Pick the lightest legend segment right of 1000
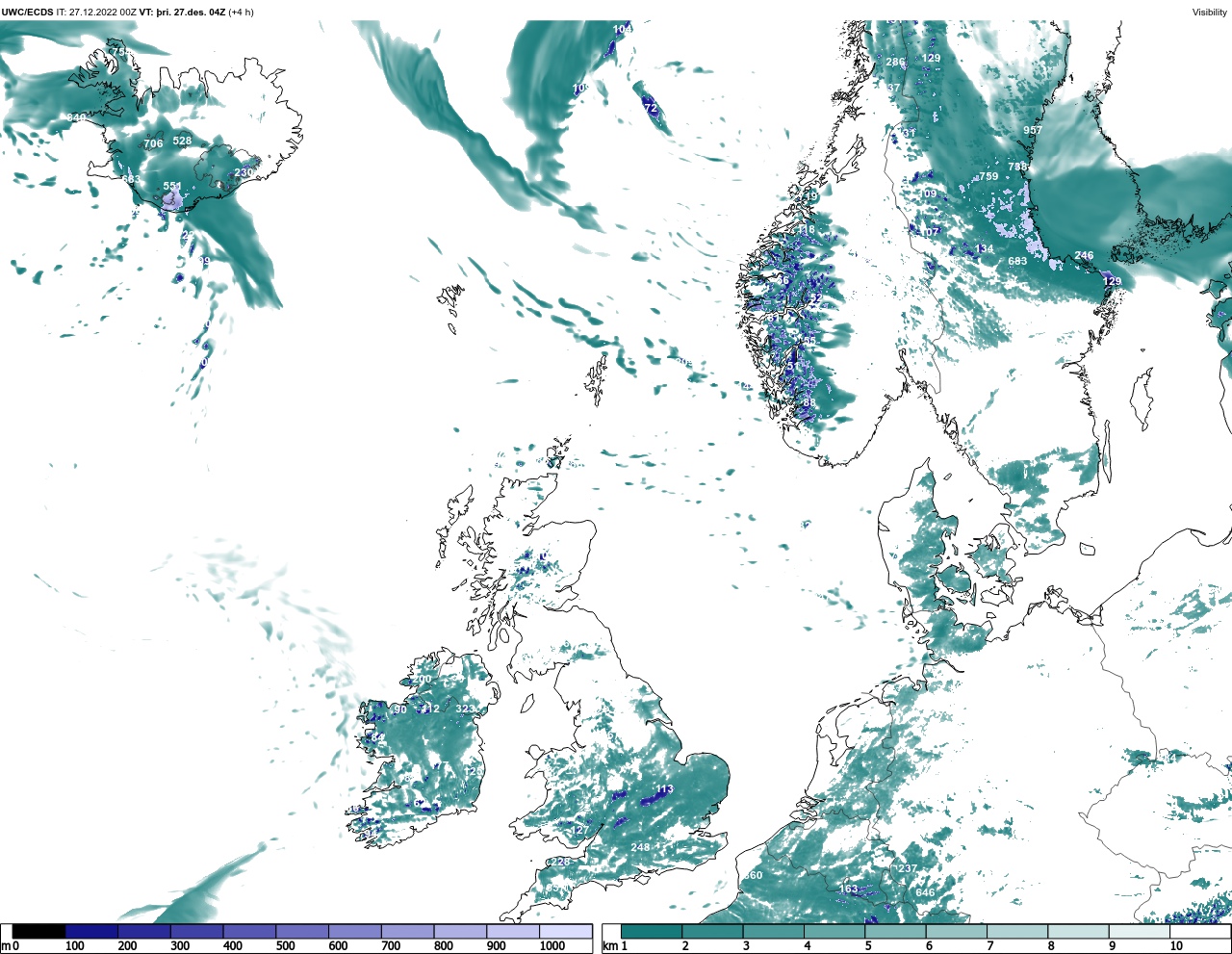 coord(565,931)
